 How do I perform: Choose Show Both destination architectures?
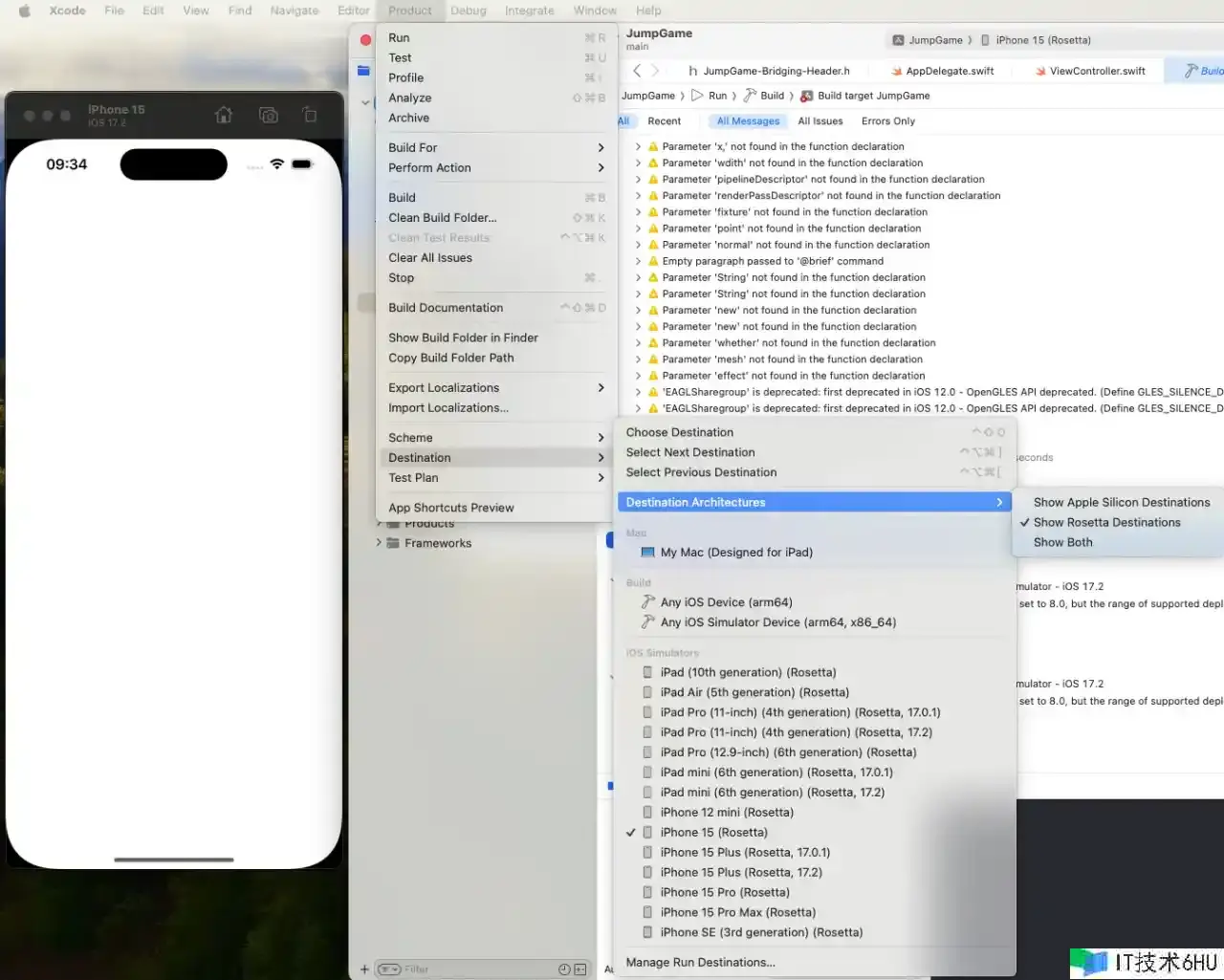point(1062,542)
